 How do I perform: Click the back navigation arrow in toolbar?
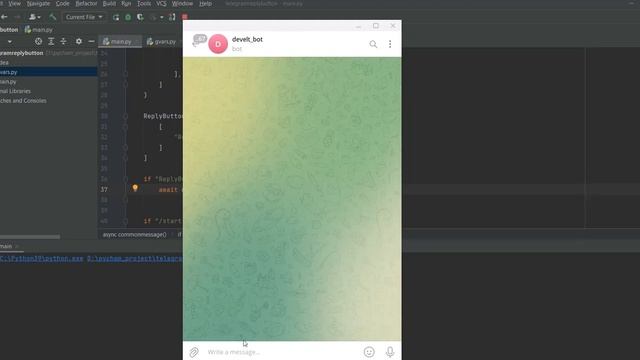pyautogui.click(x=4, y=17)
